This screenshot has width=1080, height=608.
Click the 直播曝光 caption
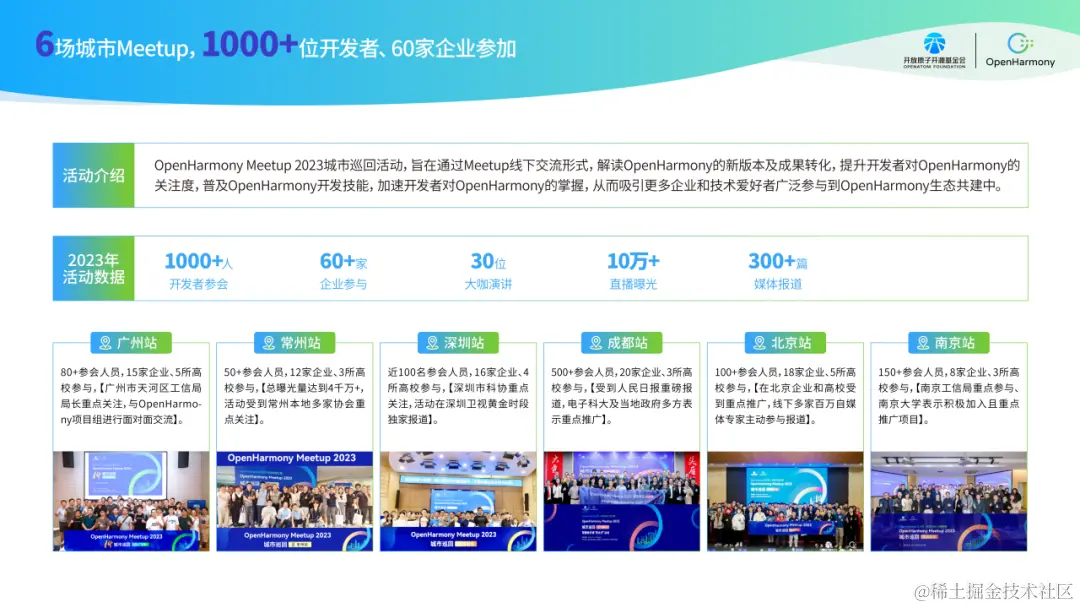click(x=633, y=284)
